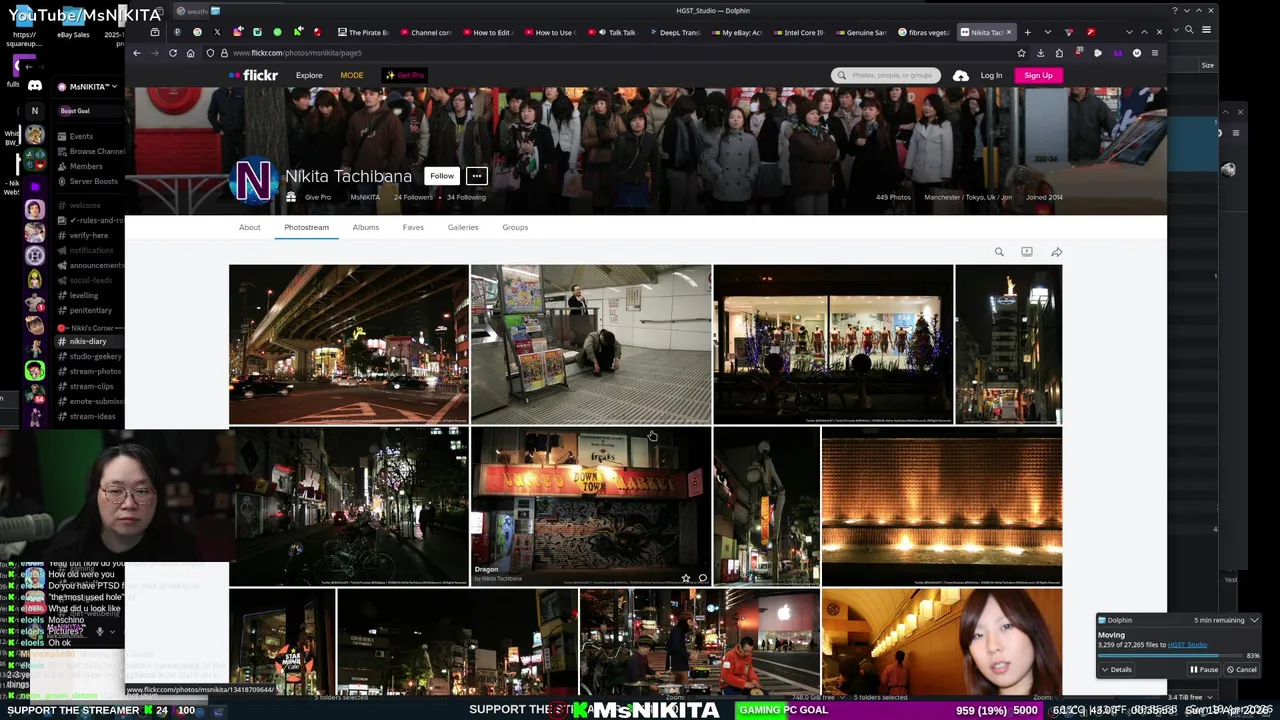Open the About tab
Viewport: 1280px width, 720px height.
click(249, 227)
